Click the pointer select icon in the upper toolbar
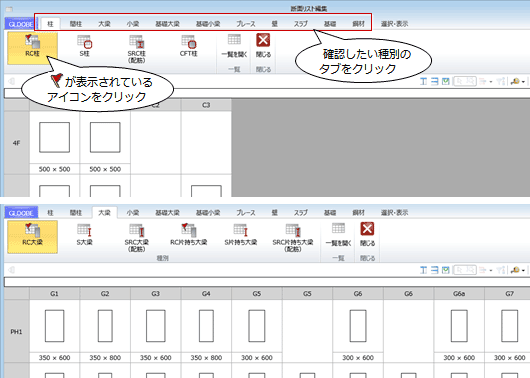The width and height of the screenshot is (530, 378). (459, 81)
